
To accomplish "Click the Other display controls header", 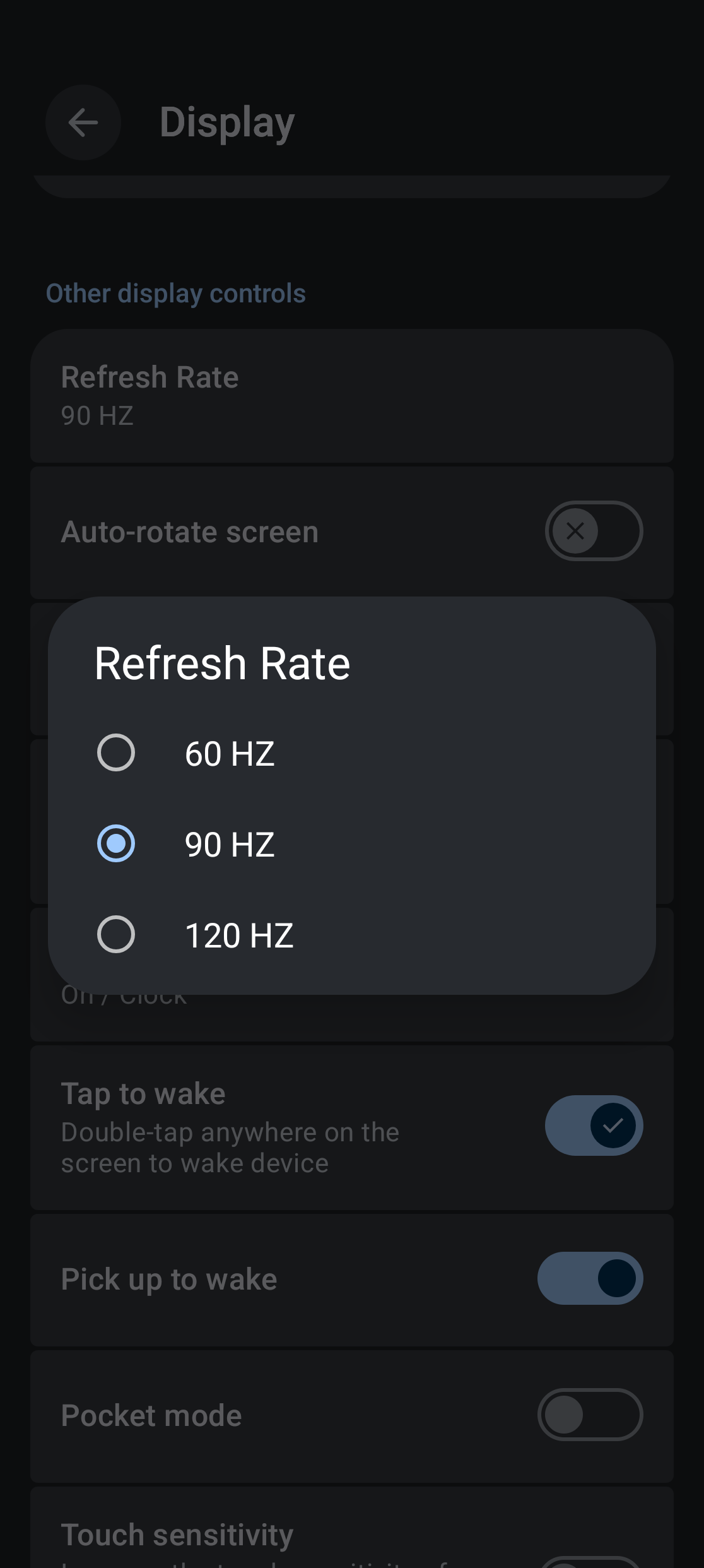I will [x=176, y=294].
